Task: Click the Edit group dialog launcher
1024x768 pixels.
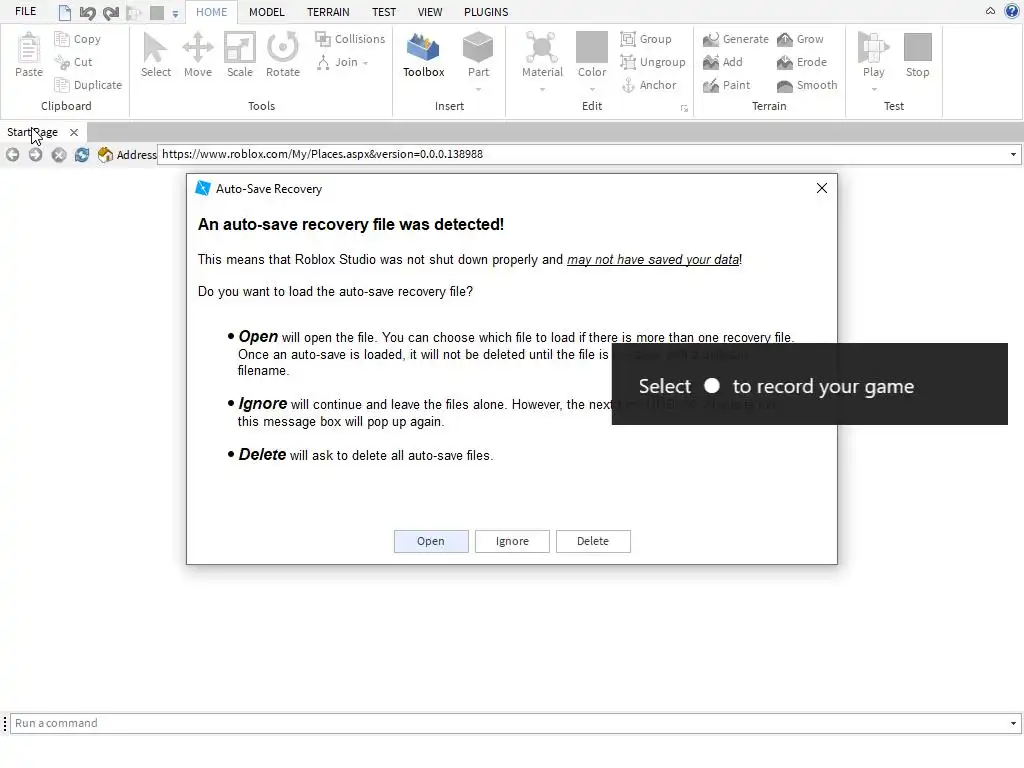Action: (684, 108)
